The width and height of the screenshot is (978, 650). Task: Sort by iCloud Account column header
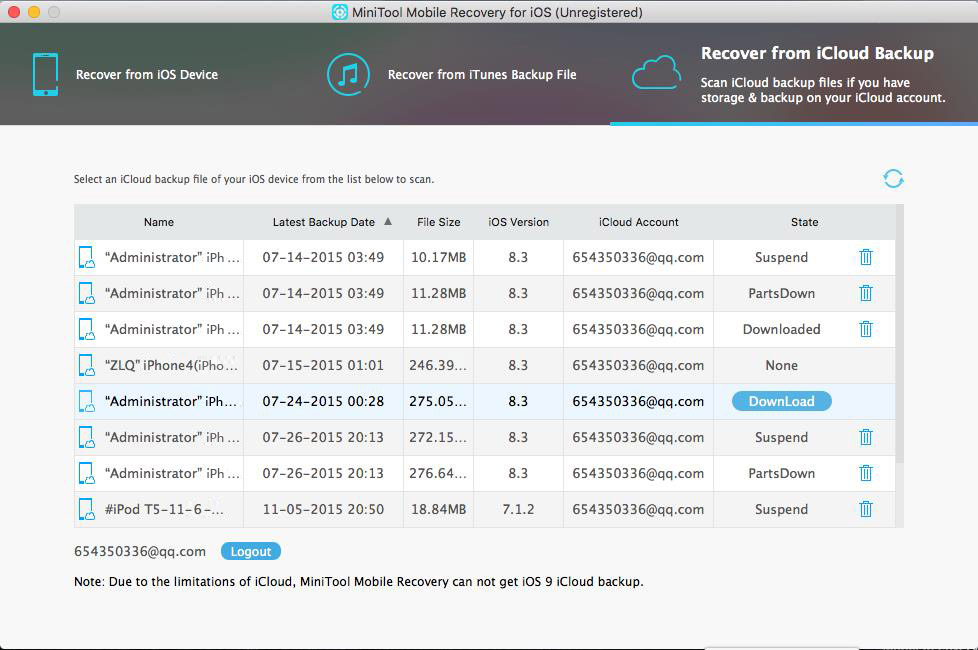tap(639, 222)
